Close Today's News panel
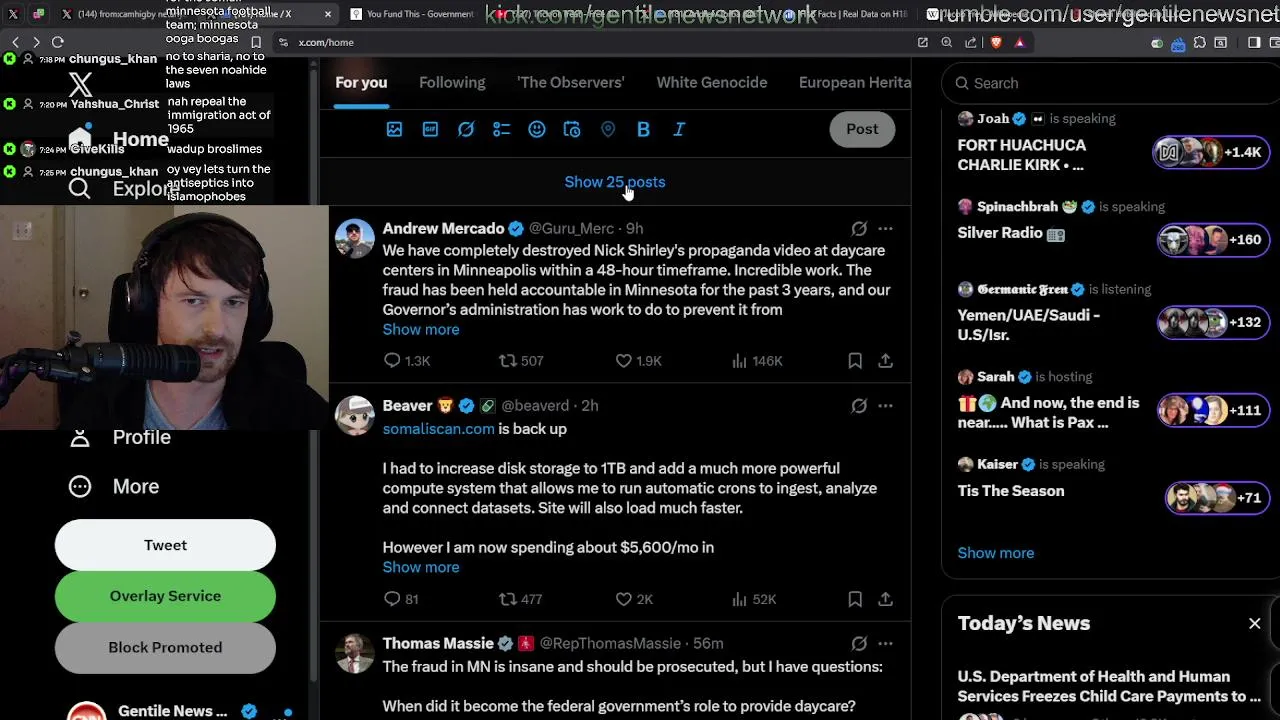 click(x=1254, y=623)
